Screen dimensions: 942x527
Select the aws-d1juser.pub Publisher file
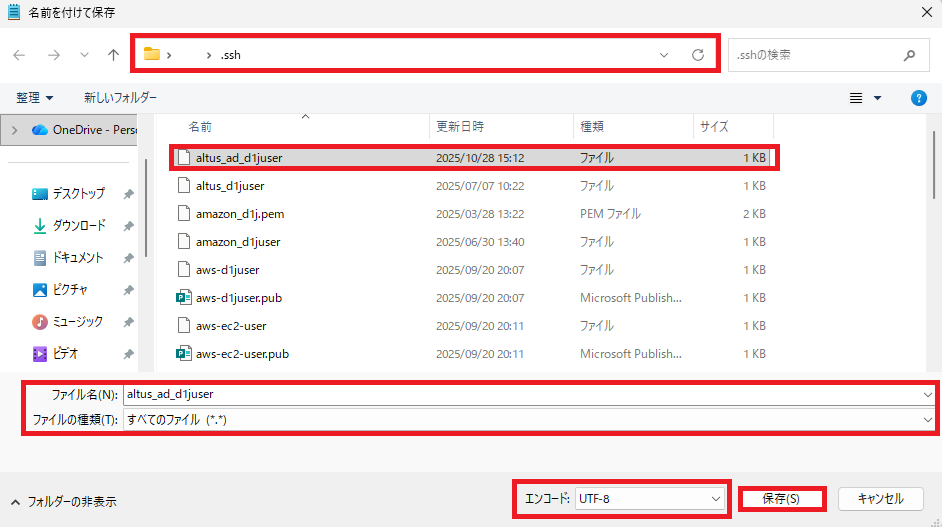tap(238, 298)
